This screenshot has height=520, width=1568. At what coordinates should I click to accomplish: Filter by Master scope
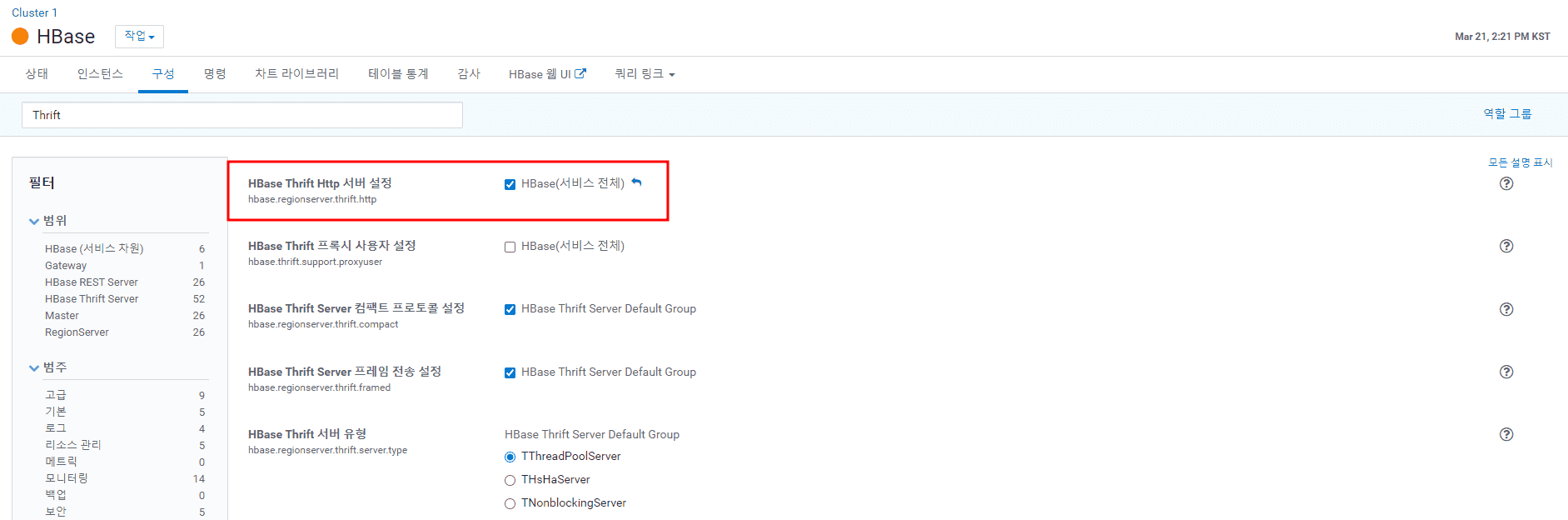62,316
